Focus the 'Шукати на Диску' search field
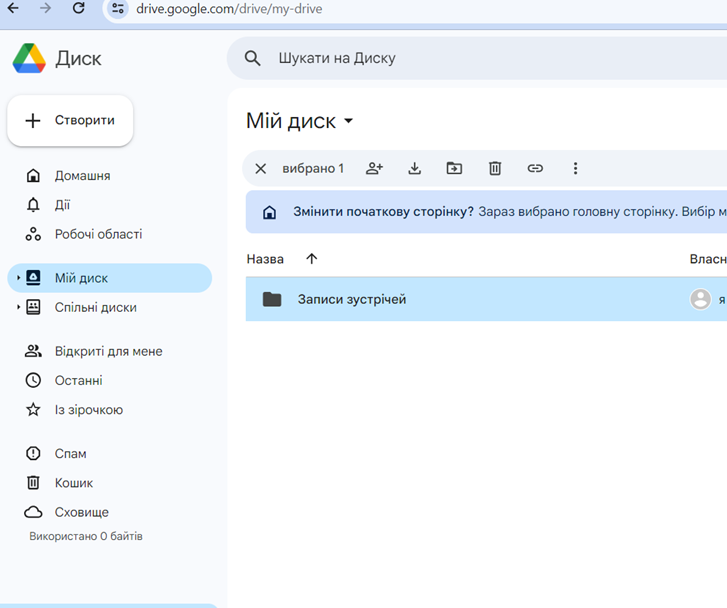Screen dimensions: 727x608 click(x=477, y=58)
